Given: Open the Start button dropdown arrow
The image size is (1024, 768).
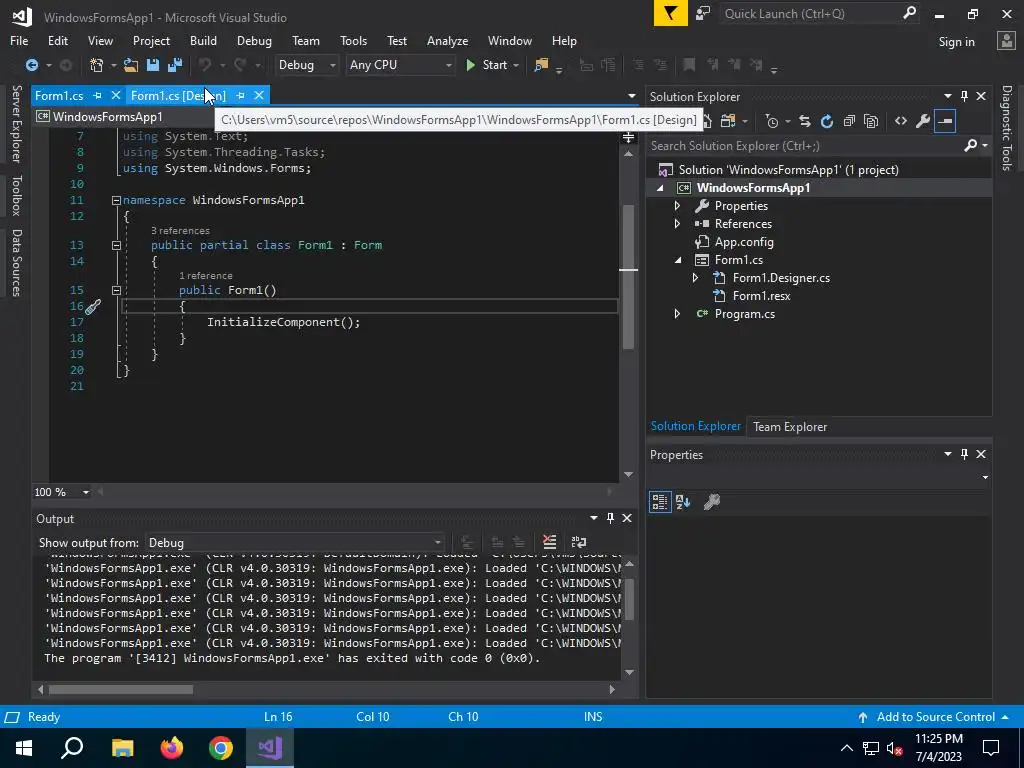Looking at the screenshot, I should click(x=516, y=65).
